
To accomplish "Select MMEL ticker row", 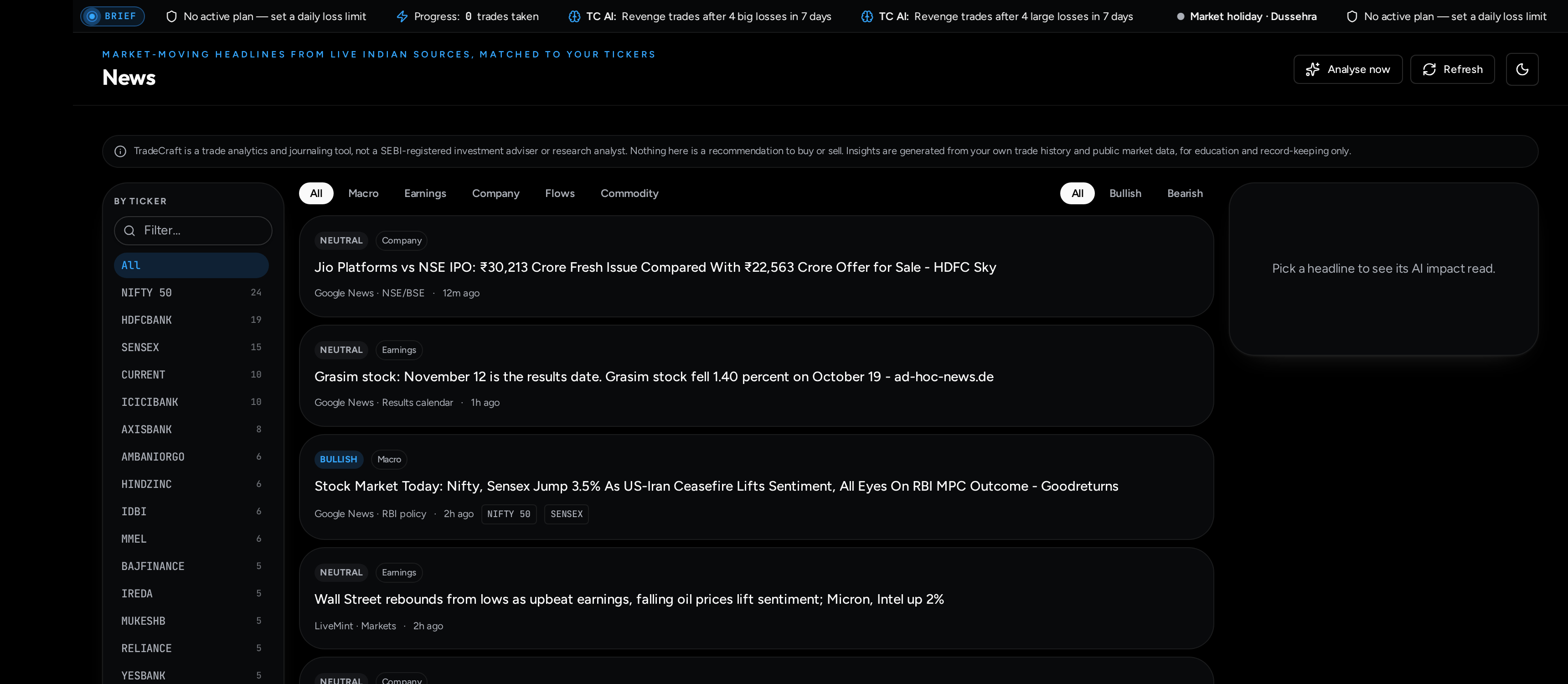I will coord(191,539).
